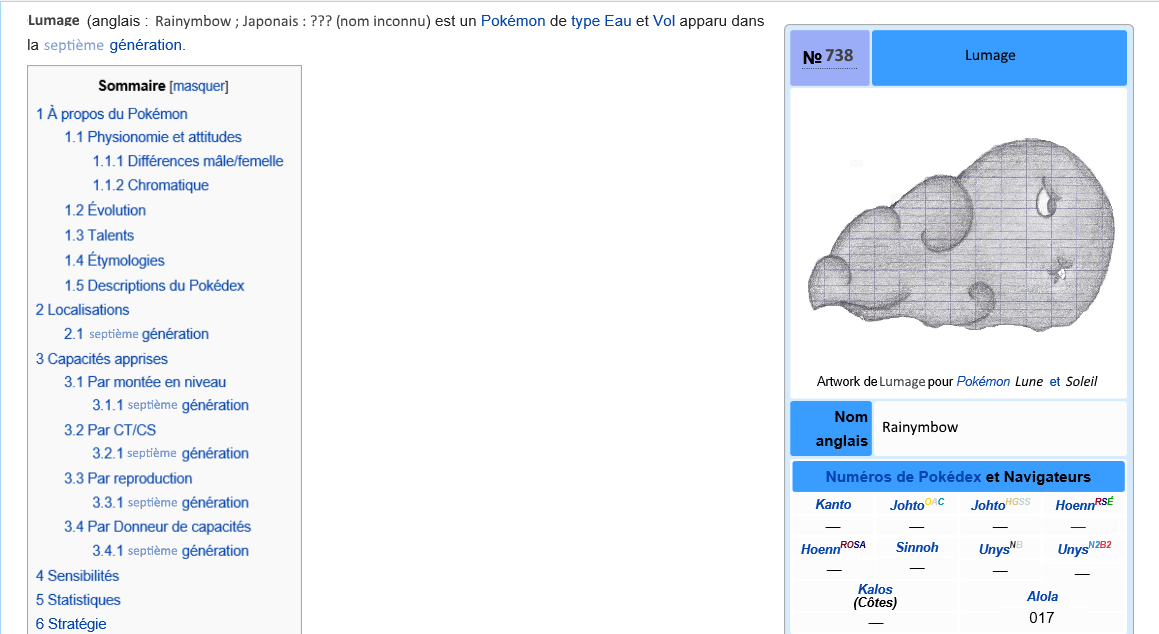
Task: Open section 1 À propos du Pokémon
Action: coord(112,114)
